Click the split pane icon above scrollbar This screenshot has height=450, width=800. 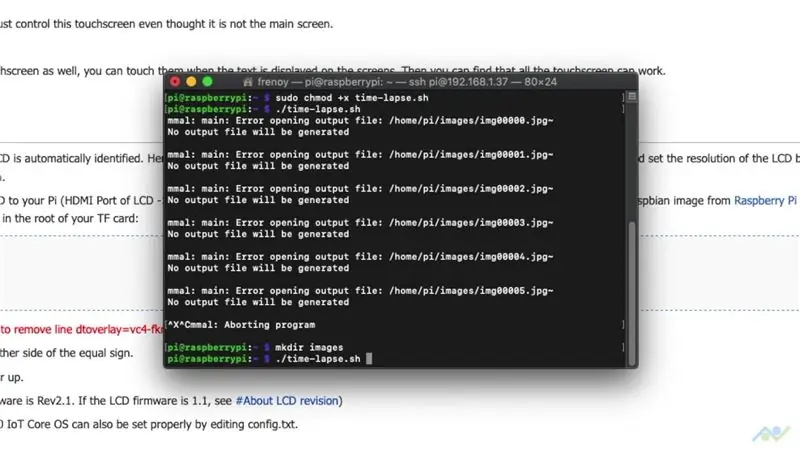[632, 96]
